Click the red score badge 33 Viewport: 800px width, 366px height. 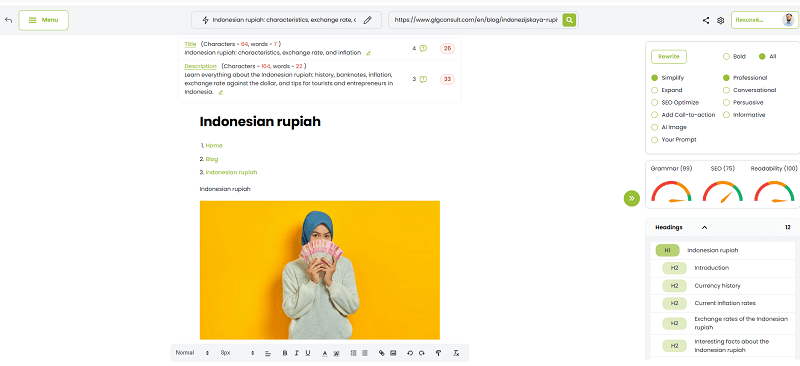coord(447,79)
